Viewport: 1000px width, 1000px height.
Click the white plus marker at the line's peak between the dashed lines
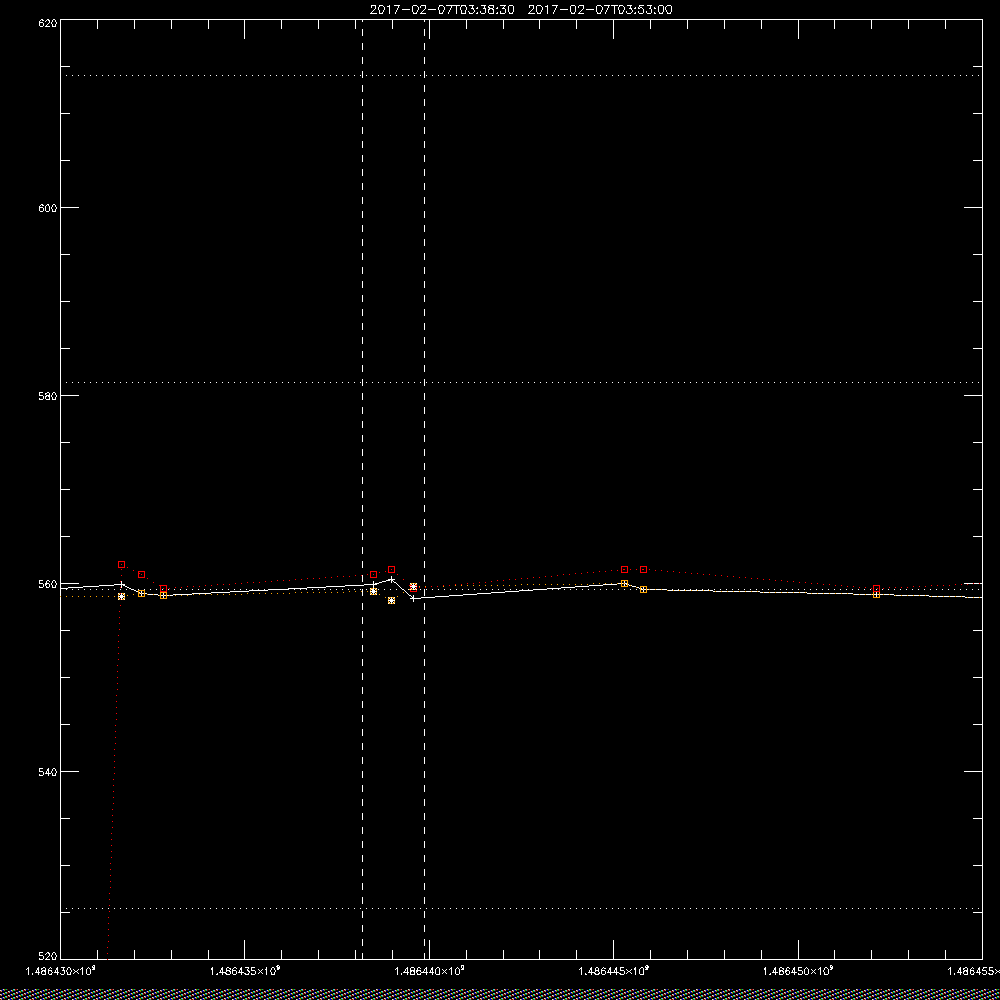pyautogui.click(x=392, y=579)
